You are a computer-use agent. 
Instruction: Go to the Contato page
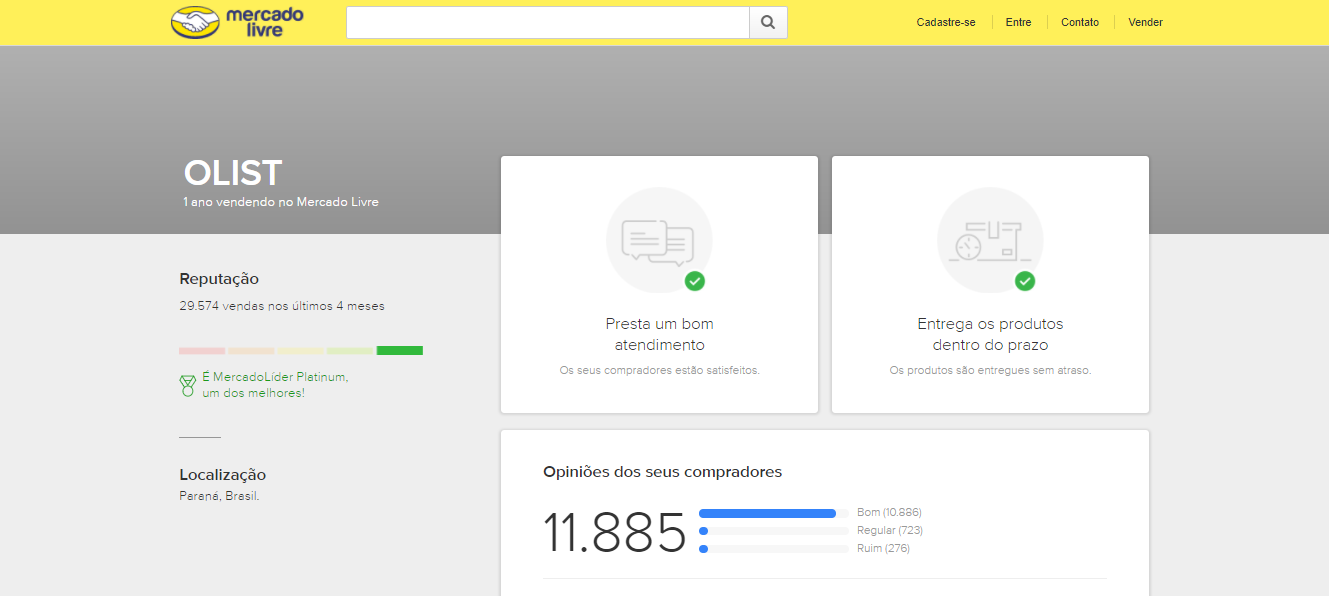(1080, 22)
